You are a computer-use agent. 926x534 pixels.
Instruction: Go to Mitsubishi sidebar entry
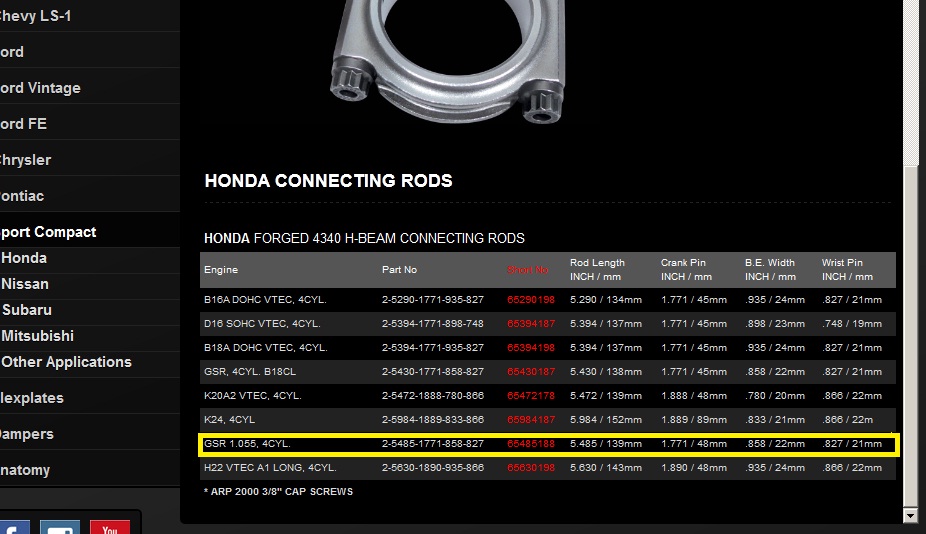click(x=37, y=336)
